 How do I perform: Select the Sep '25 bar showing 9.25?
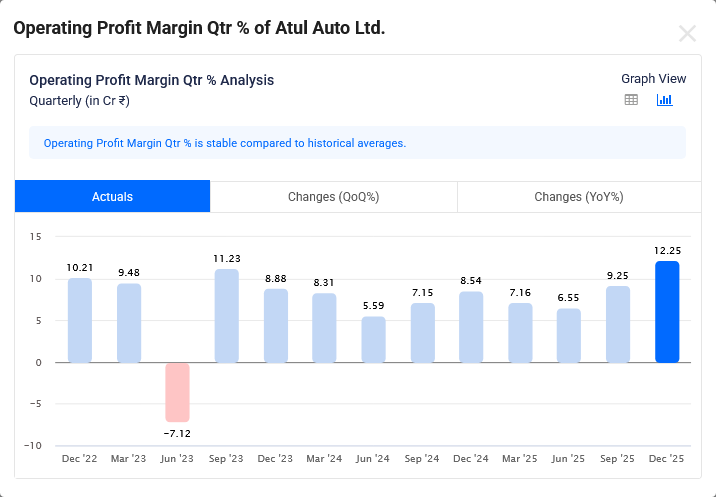[618, 324]
